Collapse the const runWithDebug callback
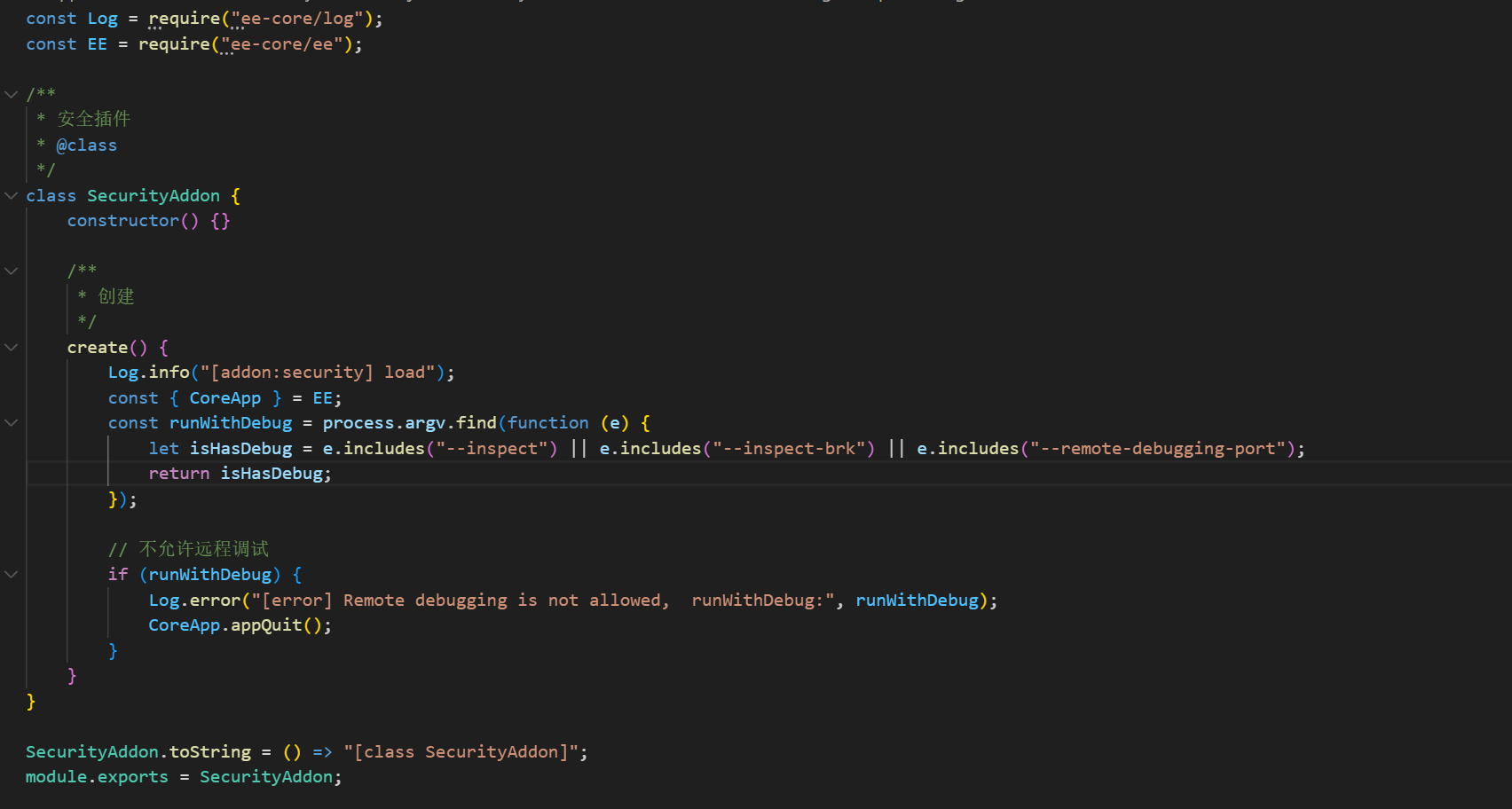 point(12,422)
